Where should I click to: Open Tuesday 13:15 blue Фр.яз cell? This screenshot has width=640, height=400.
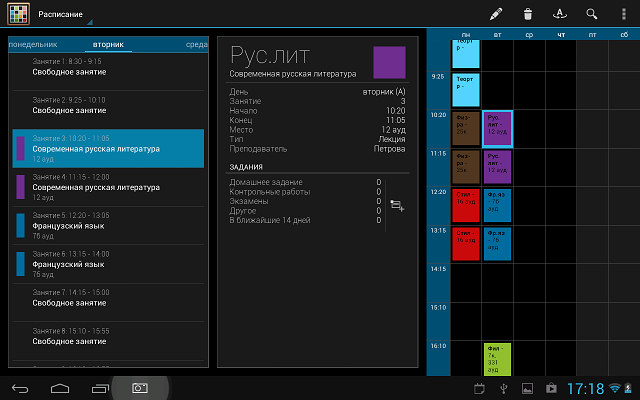(498, 244)
